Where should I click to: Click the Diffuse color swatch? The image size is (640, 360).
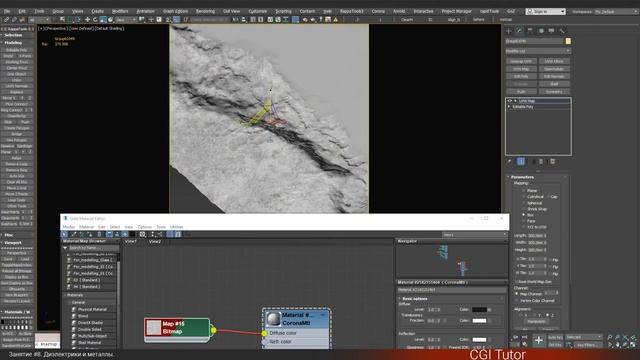479,310
